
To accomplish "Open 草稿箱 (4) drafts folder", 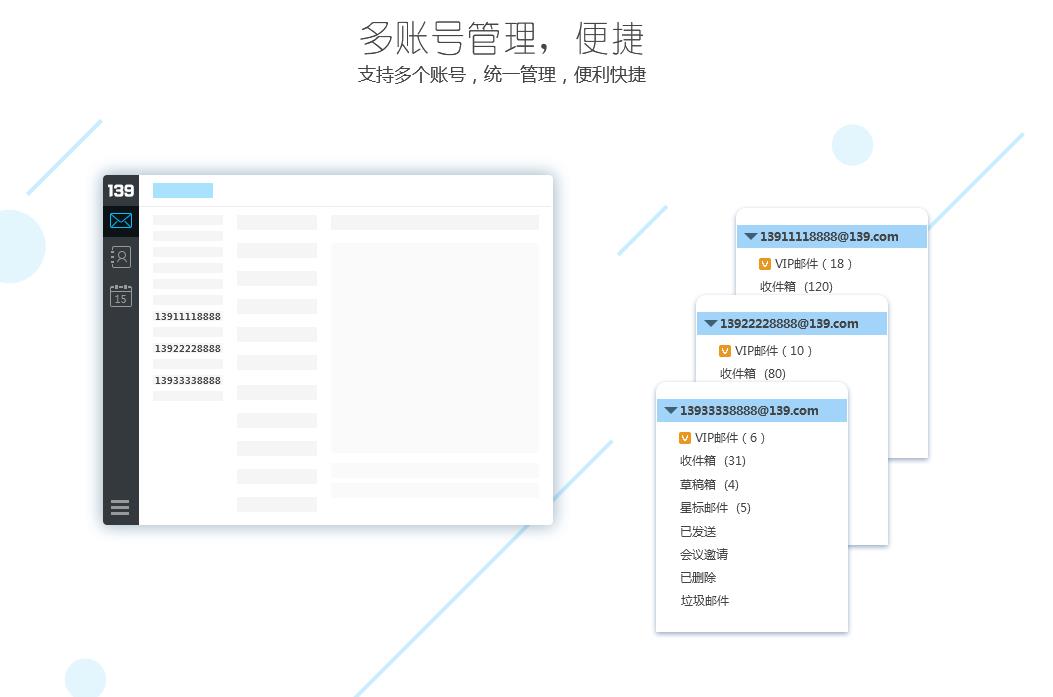I will (x=709, y=484).
